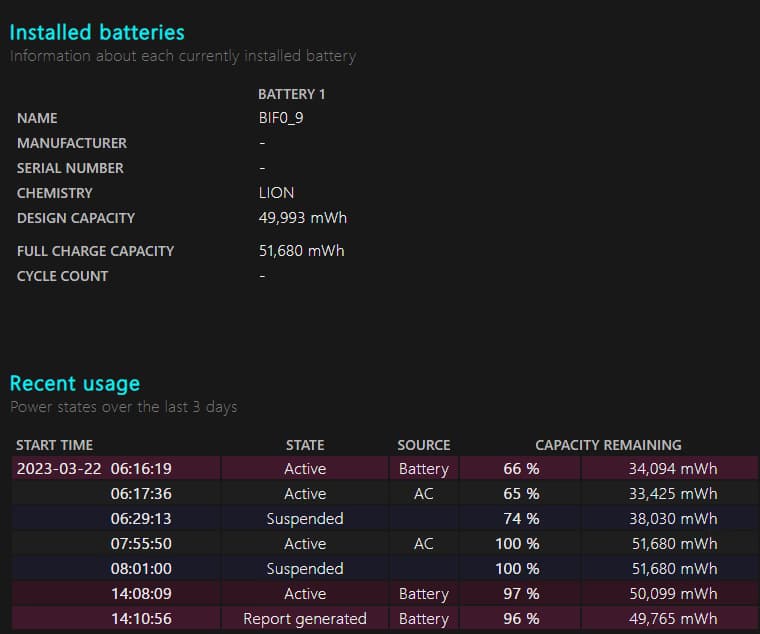Click the Cycle Count label
Screen dimensions: 760x634
pyautogui.click(x=62, y=276)
